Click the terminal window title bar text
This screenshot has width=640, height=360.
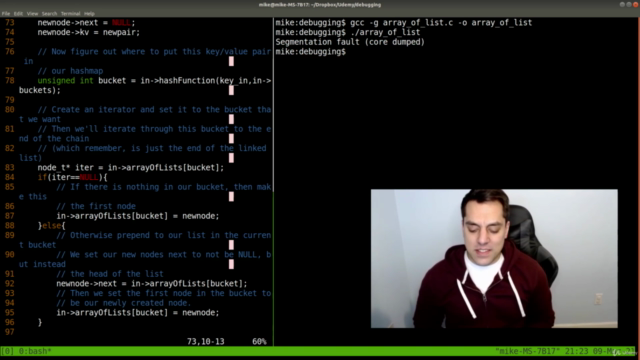[320, 5]
